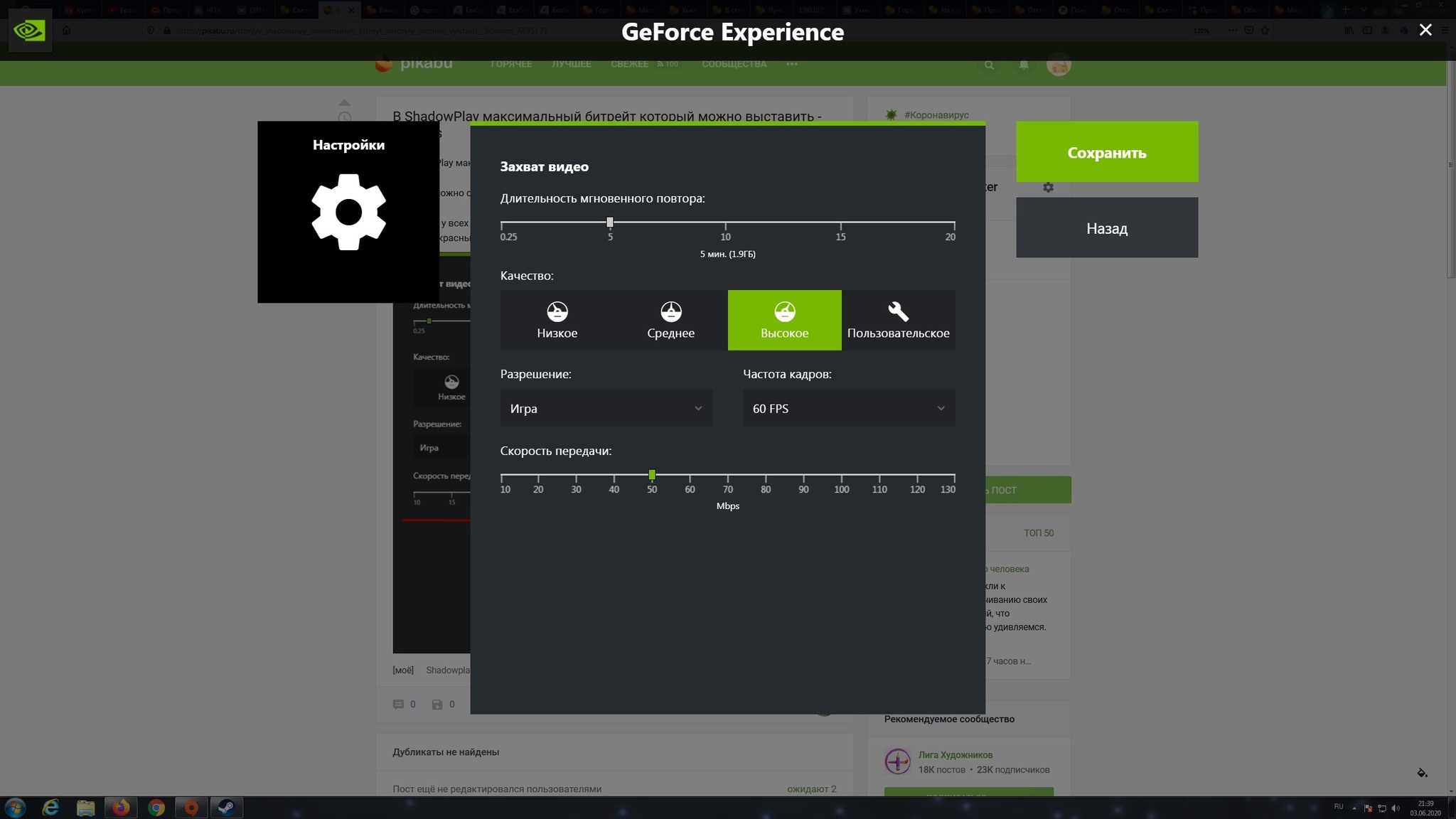Screen dimensions: 1456x819
Task: Open the Настройки gear tile
Action: click(348, 212)
